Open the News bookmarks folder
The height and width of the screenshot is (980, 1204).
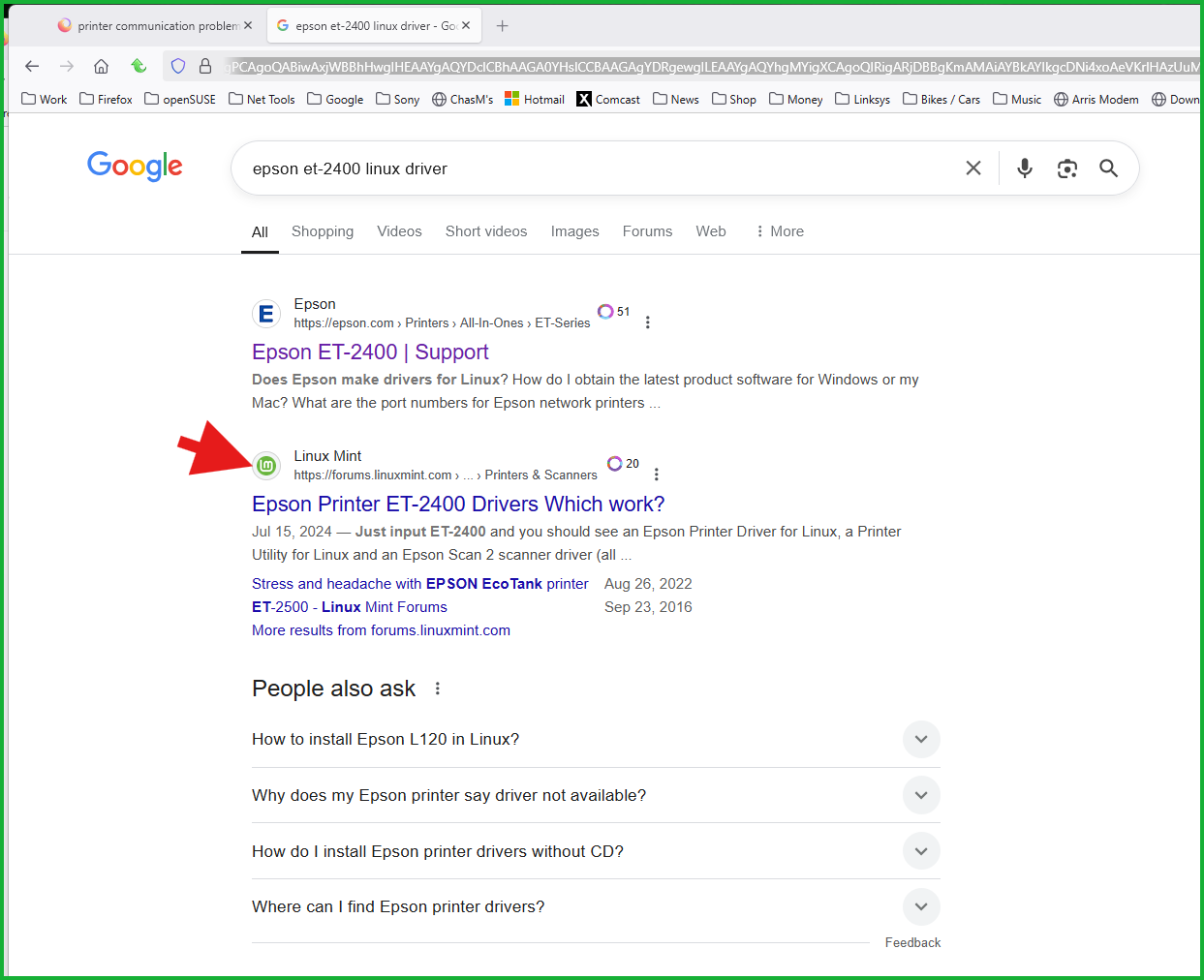(x=676, y=99)
